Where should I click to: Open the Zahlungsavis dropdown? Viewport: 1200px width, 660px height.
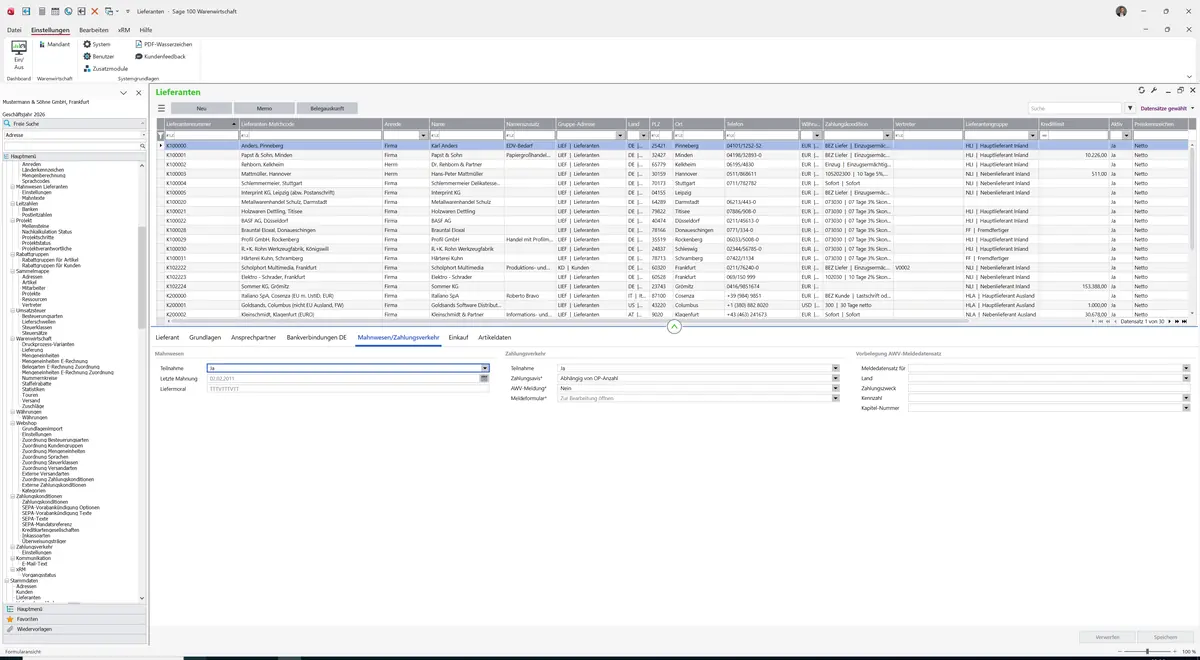[x=835, y=378]
